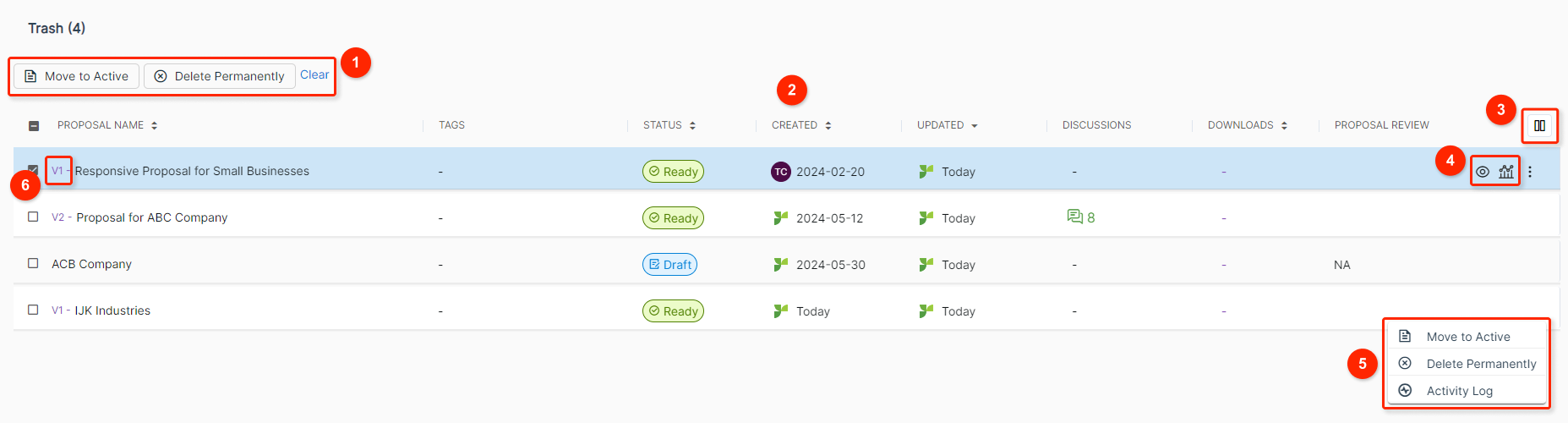1568x423 pixels.
Task: Open V2 version link of ABC proposal
Action: point(57,217)
